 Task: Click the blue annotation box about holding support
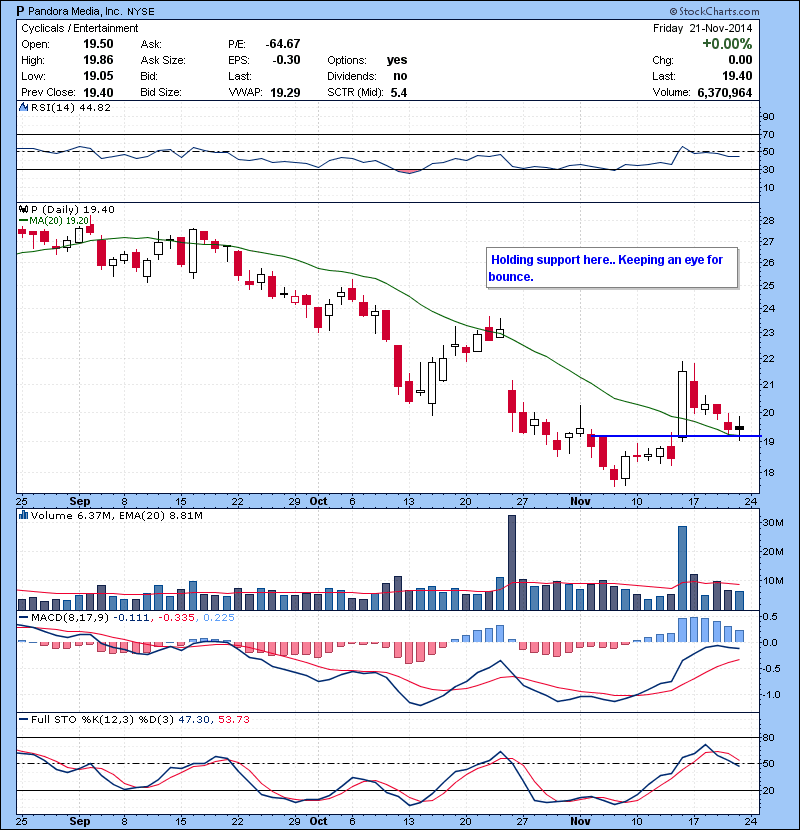click(612, 268)
